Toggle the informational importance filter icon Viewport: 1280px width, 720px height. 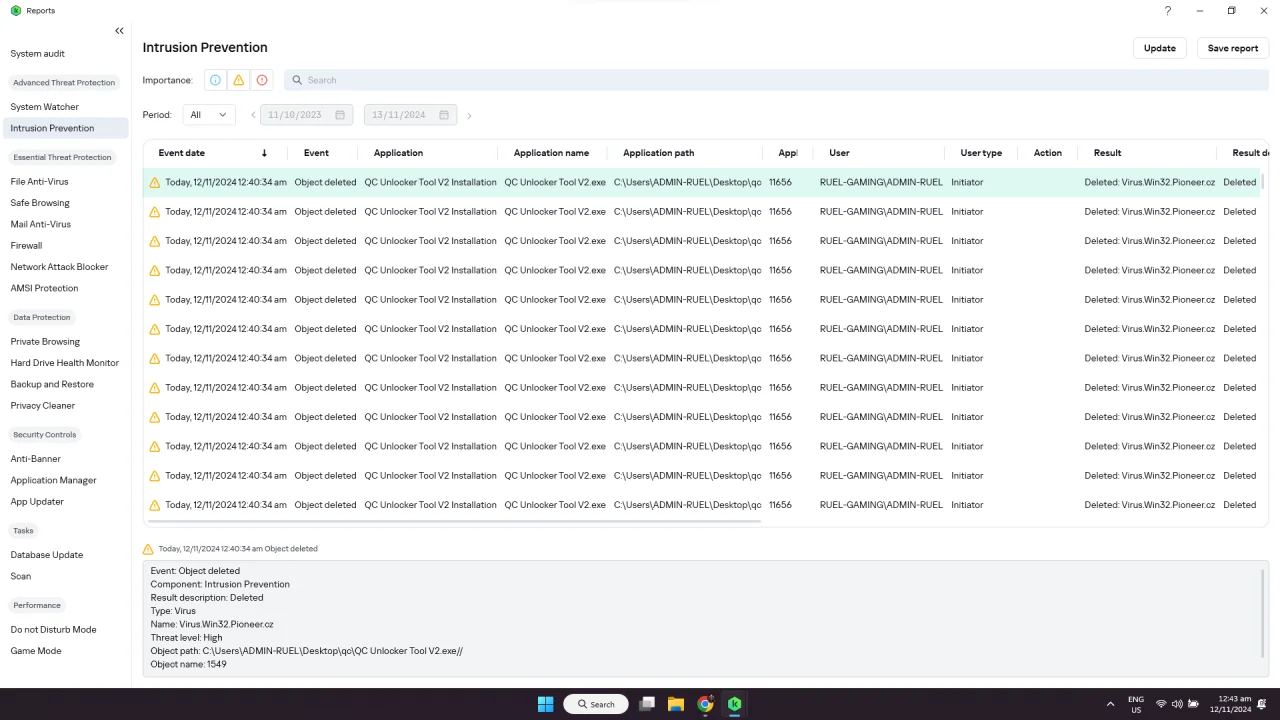tap(215, 80)
